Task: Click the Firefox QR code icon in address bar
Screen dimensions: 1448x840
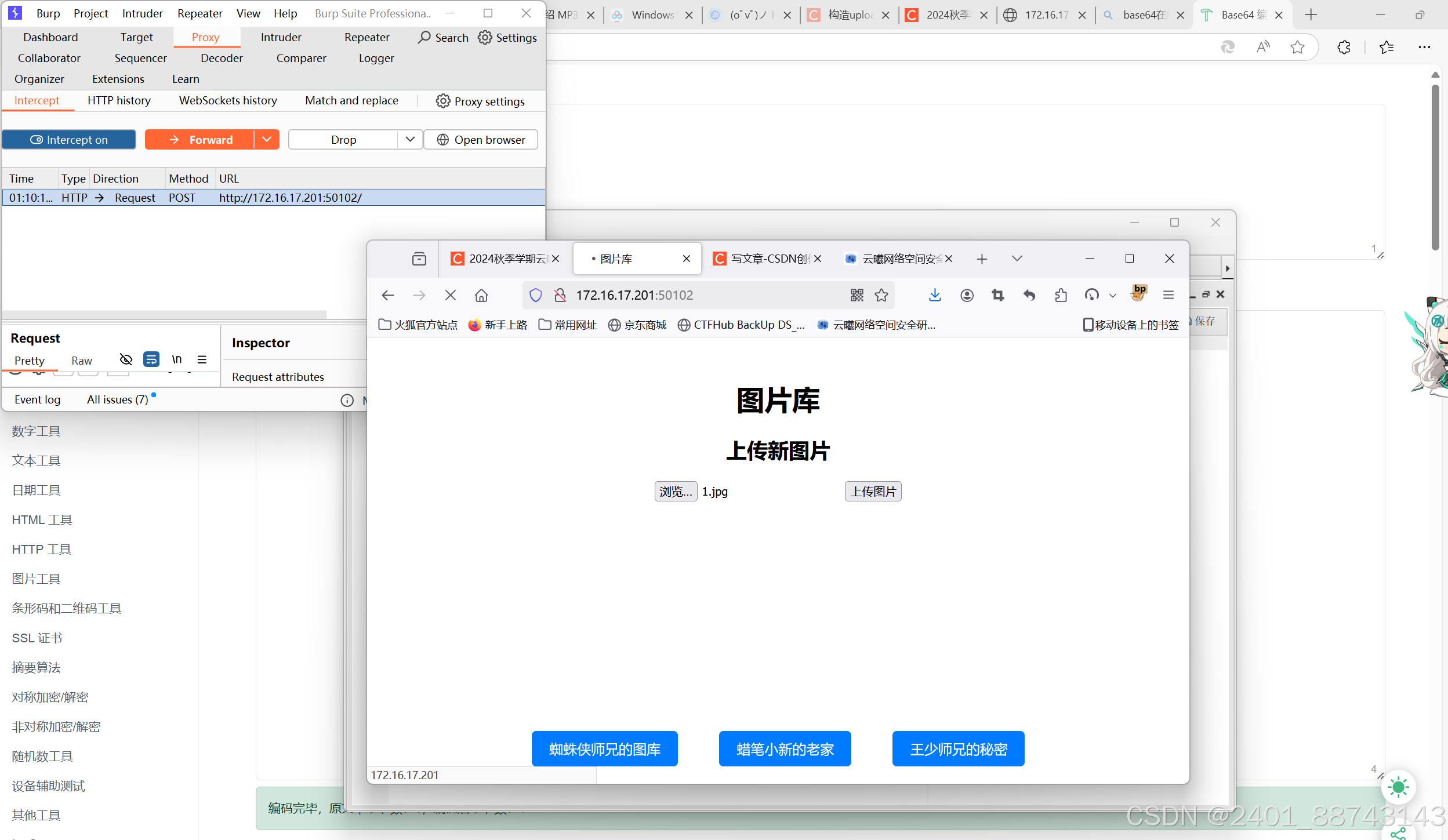Action: (x=857, y=295)
